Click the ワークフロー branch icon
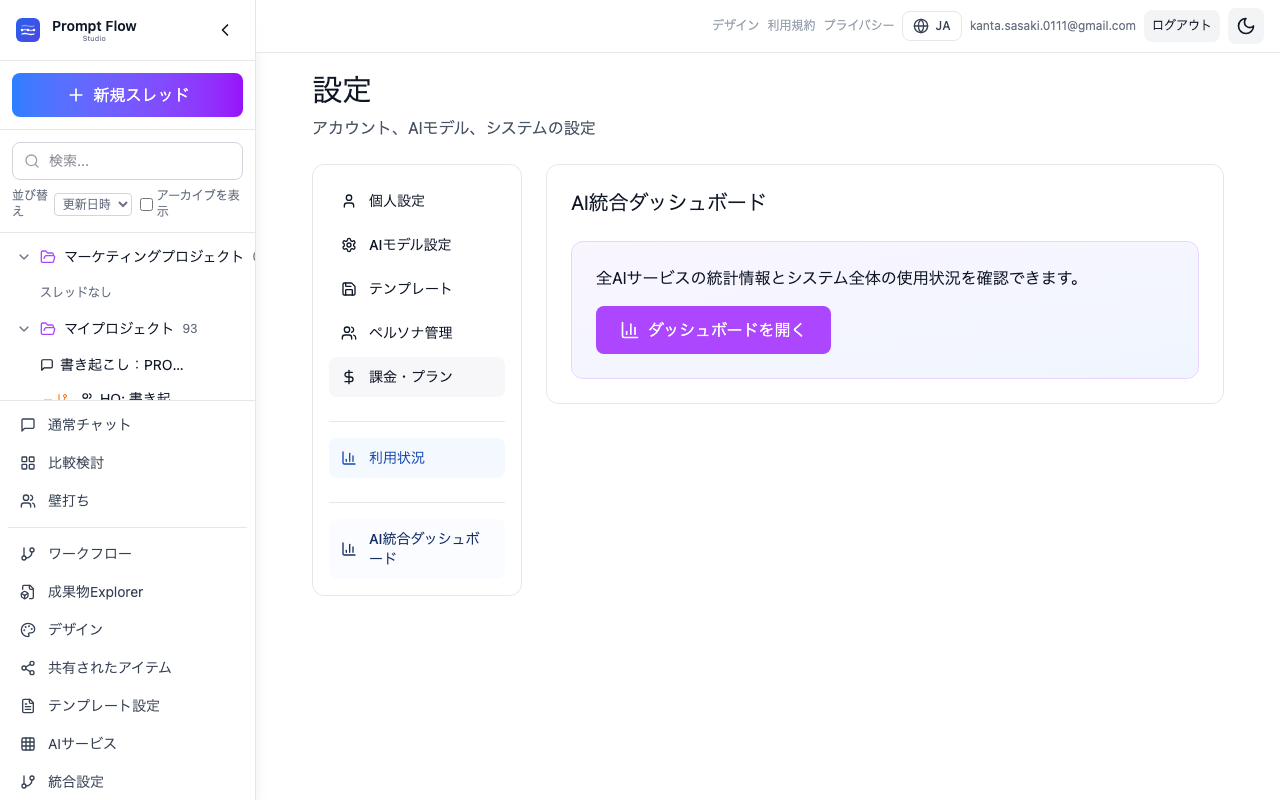Screen dimensions: 1280x800 click(28, 554)
